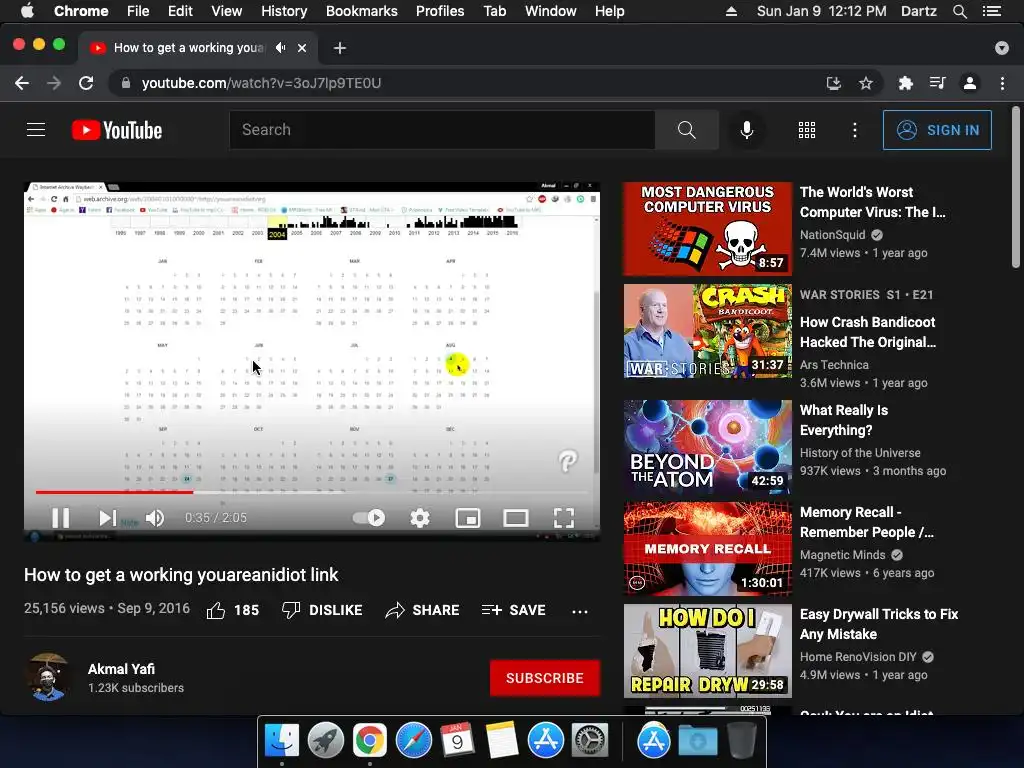The width and height of the screenshot is (1024, 768).
Task: Open the History menu
Action: pyautogui.click(x=284, y=11)
